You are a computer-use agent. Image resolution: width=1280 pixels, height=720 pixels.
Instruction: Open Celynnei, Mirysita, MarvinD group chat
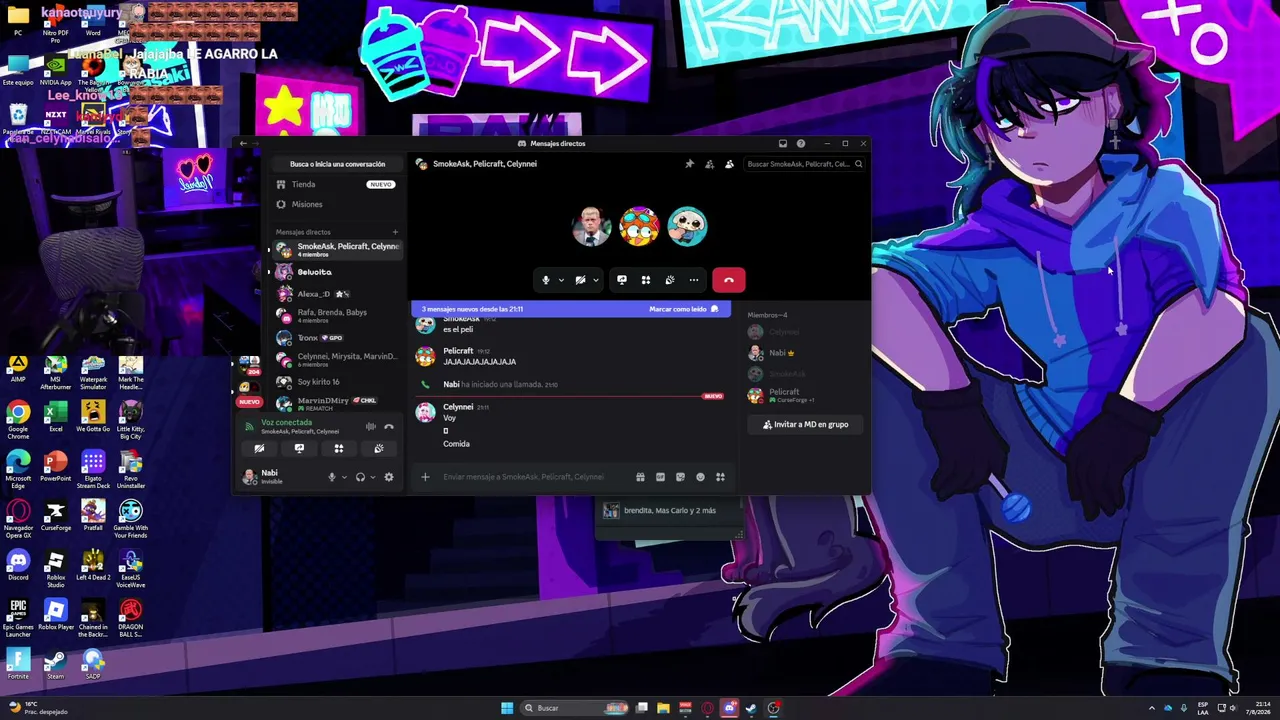tap(337, 360)
